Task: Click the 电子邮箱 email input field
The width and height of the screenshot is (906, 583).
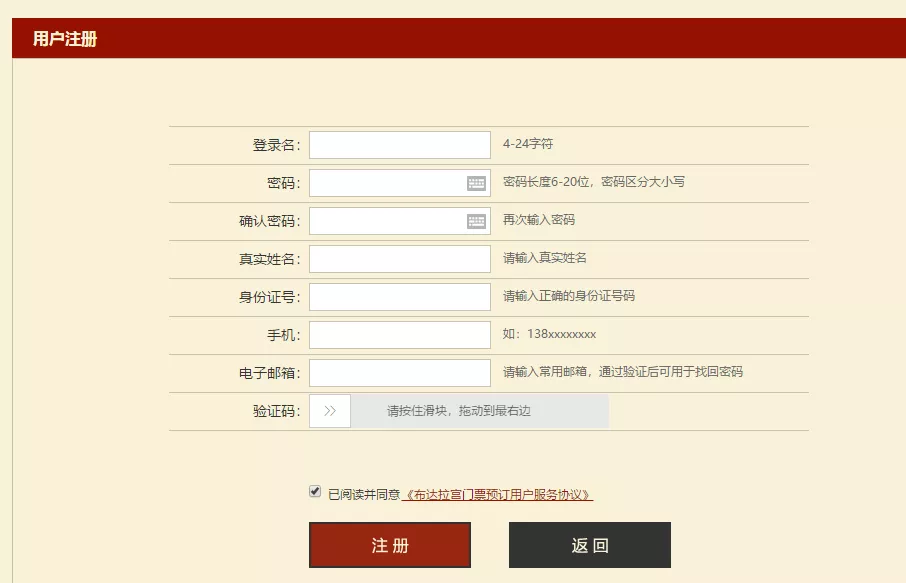Action: 399,372
